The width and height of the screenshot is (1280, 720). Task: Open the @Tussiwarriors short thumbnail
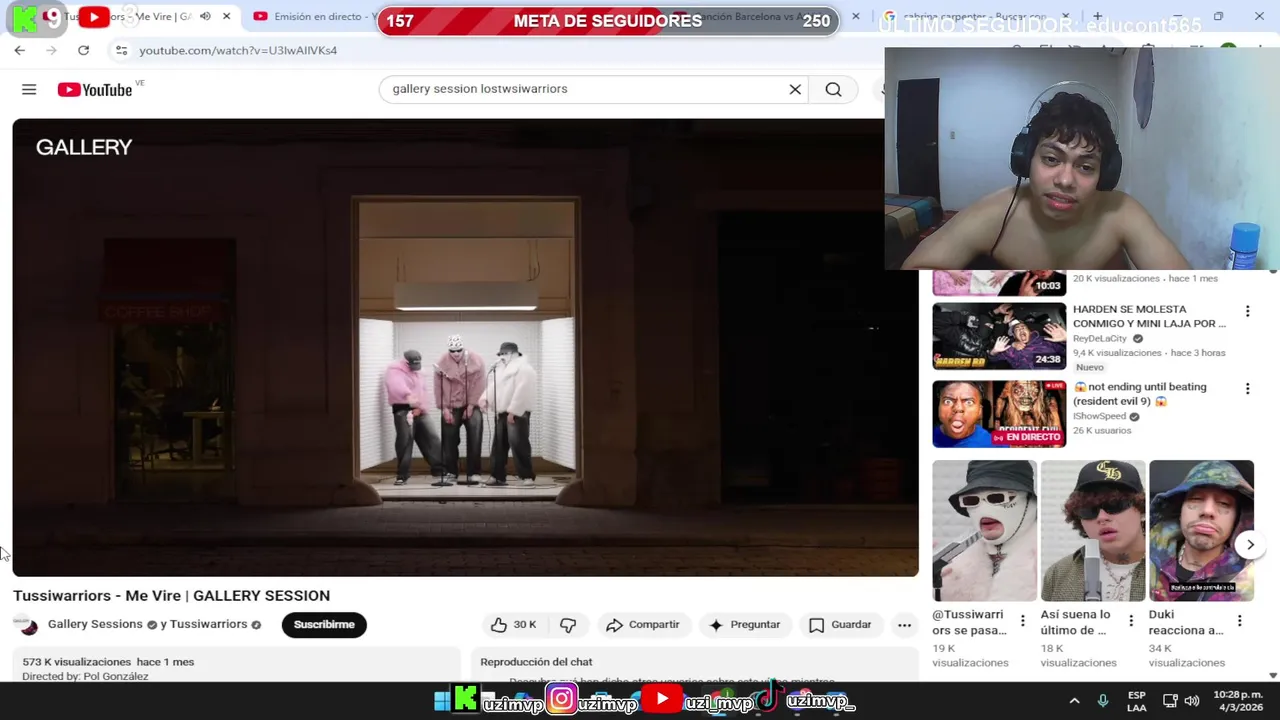(984, 531)
